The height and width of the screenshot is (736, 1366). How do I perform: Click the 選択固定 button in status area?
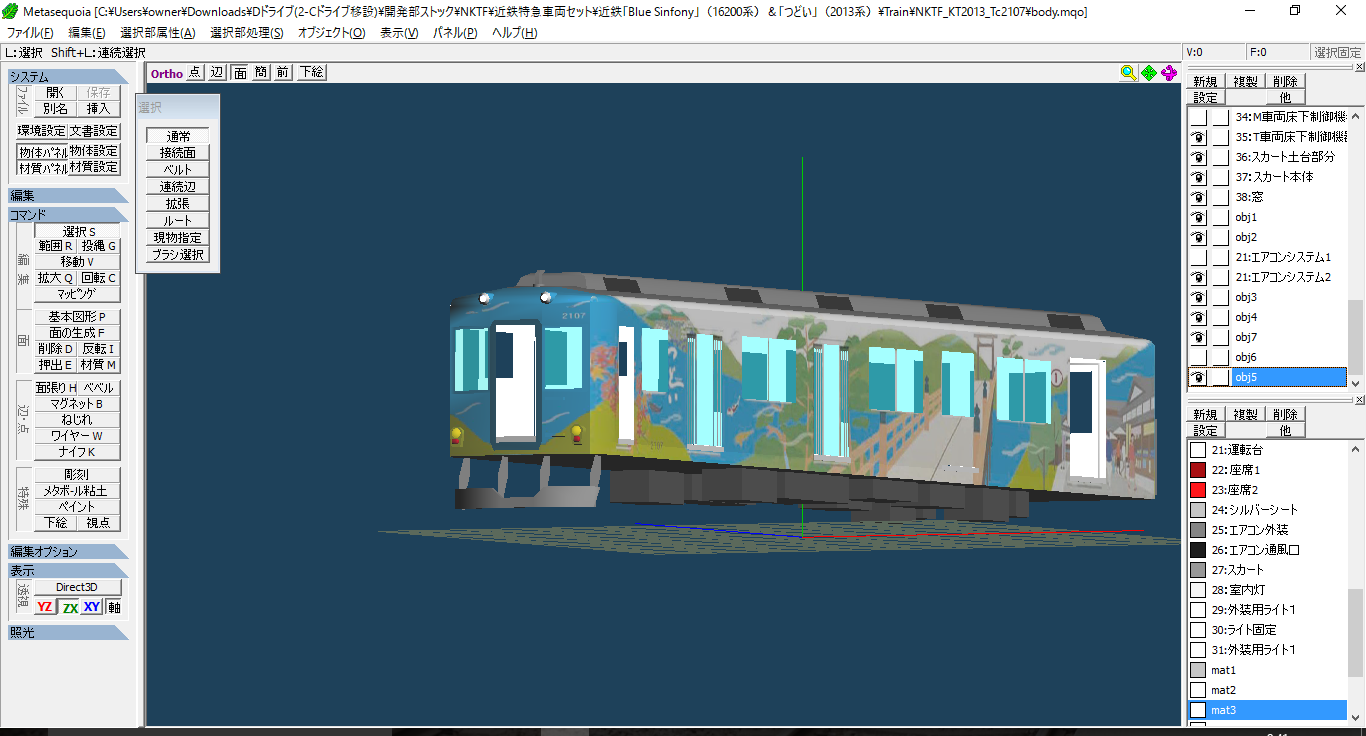1337,53
